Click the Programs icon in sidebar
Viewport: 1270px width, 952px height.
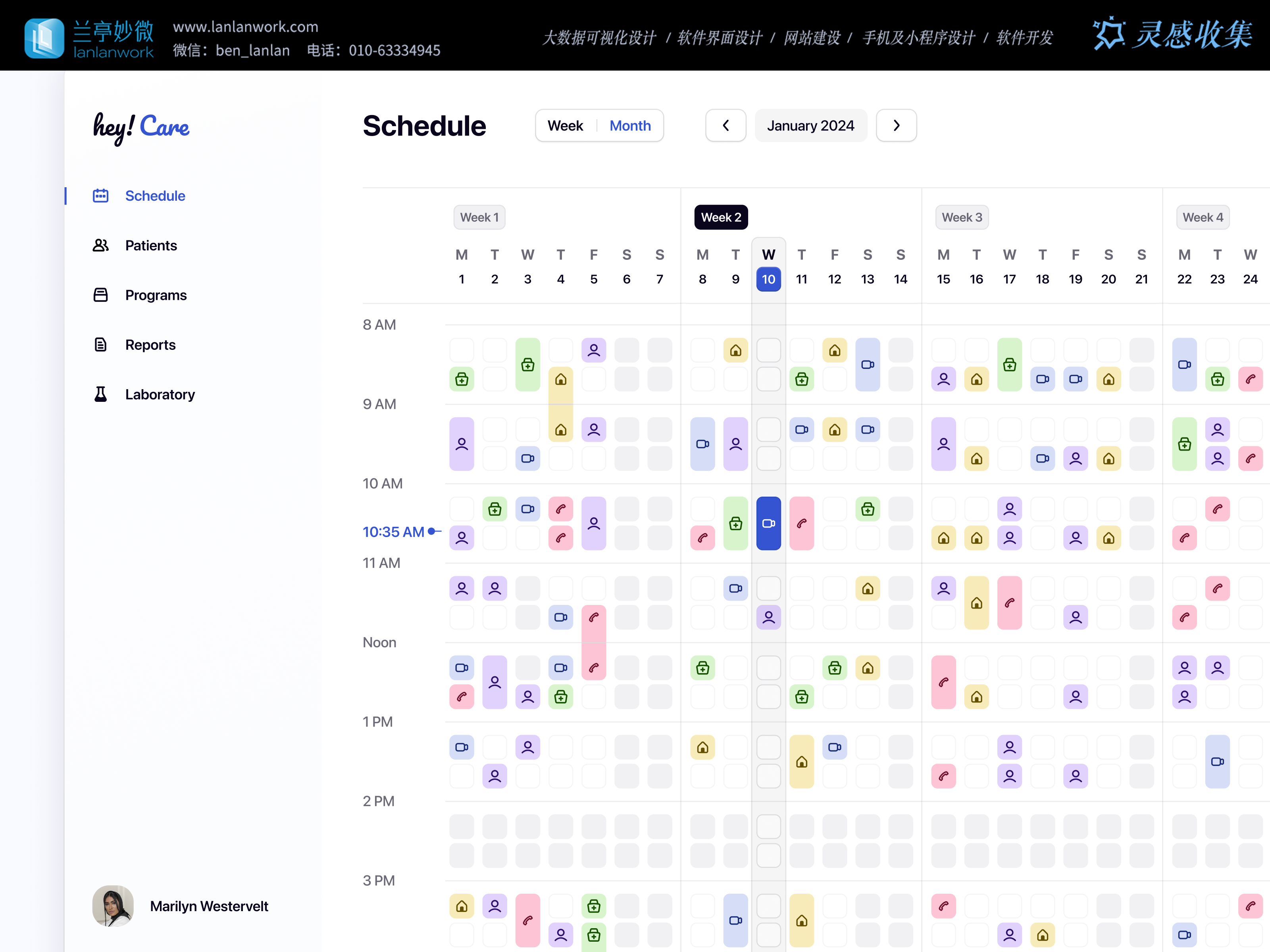click(x=100, y=295)
